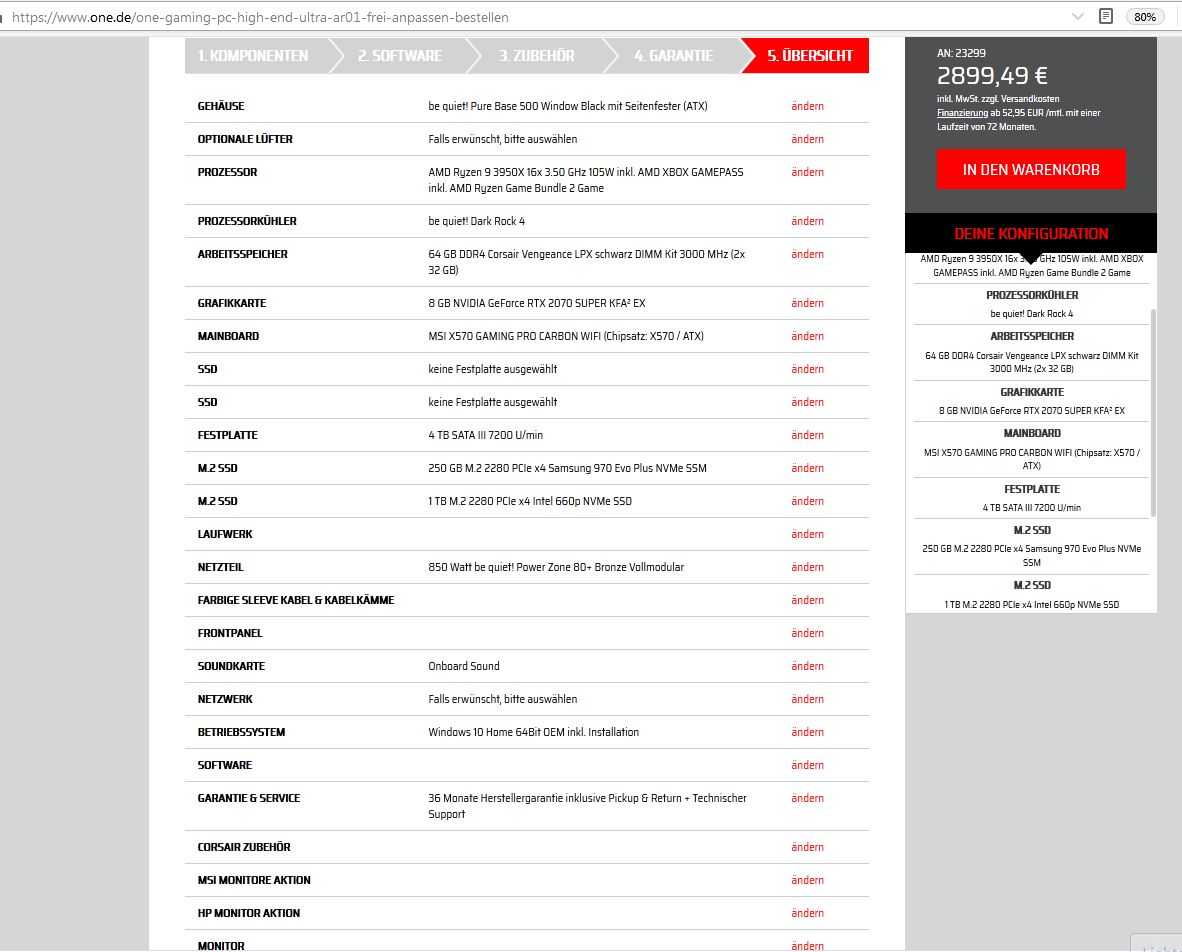Click ändern for Festplatte row
Image resolution: width=1182 pixels, height=952 pixels.
(807, 436)
